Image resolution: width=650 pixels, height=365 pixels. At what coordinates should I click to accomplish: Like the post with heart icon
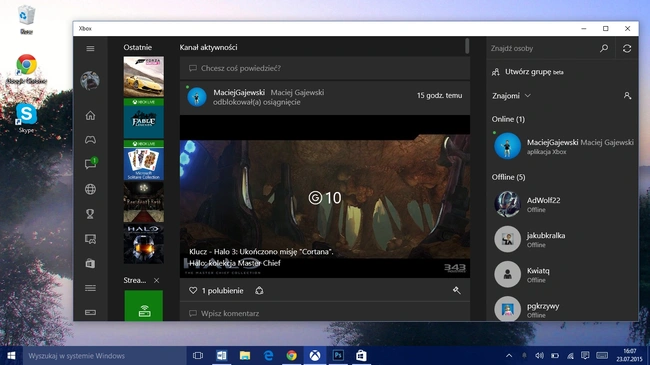point(193,291)
